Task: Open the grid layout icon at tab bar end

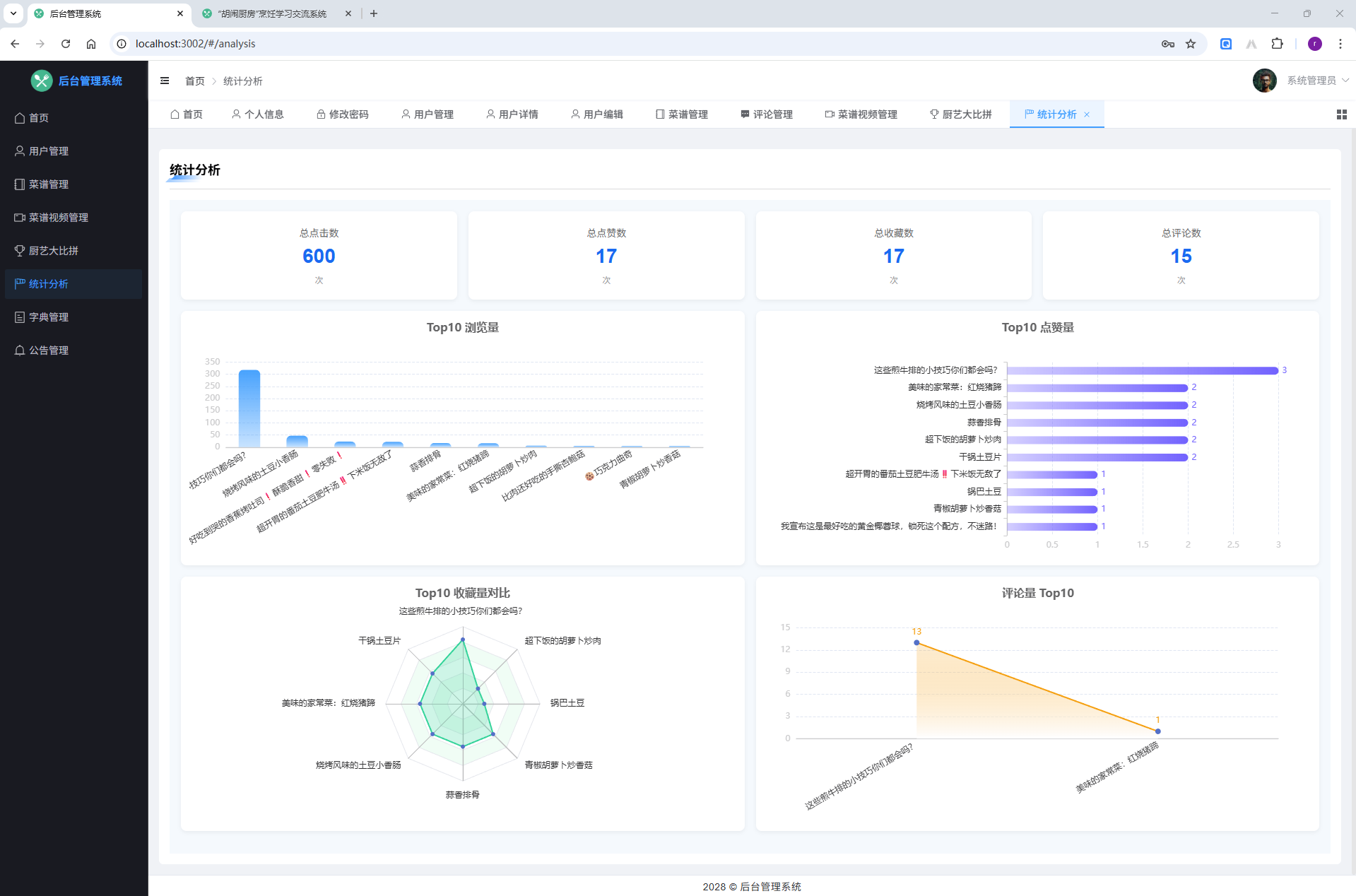Action: (1341, 114)
